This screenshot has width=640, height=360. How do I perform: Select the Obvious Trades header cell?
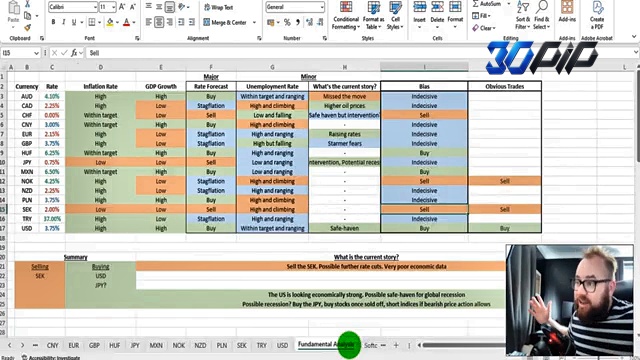tap(504, 86)
